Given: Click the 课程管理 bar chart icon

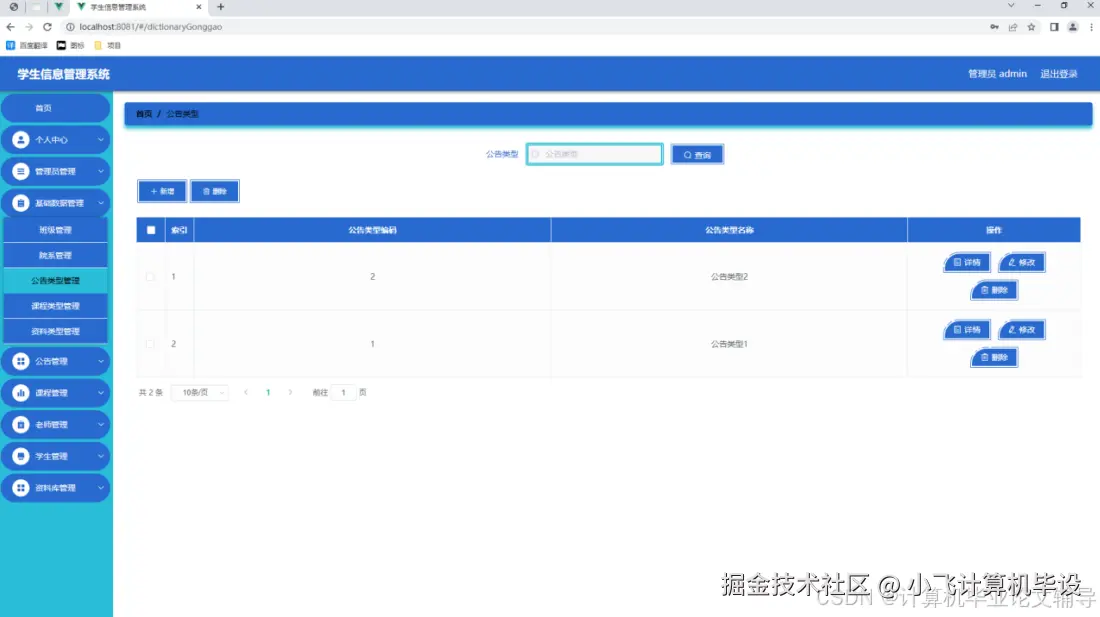Looking at the screenshot, I should pyautogui.click(x=20, y=393).
